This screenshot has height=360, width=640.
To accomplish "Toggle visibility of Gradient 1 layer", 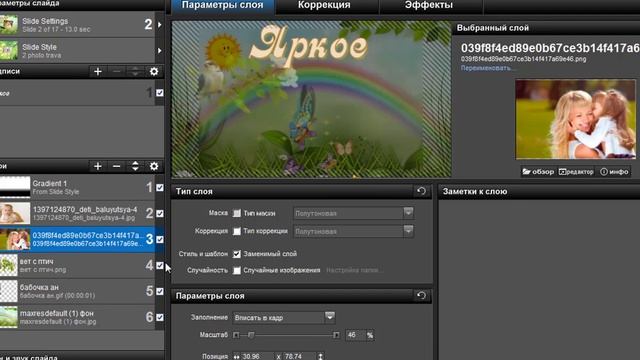I will [x=160, y=187].
